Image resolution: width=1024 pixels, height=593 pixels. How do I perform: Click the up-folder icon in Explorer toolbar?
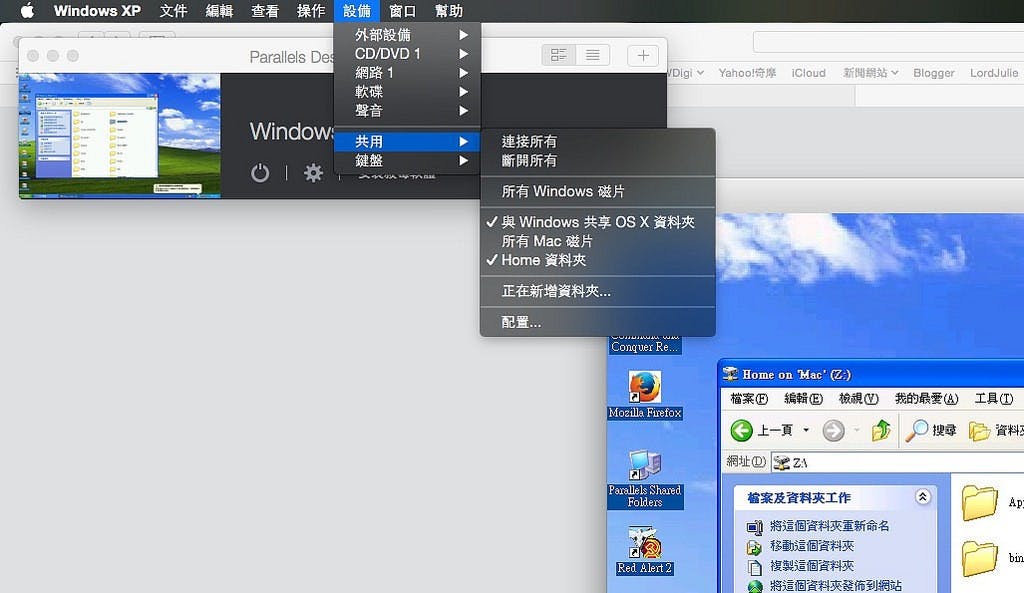881,430
